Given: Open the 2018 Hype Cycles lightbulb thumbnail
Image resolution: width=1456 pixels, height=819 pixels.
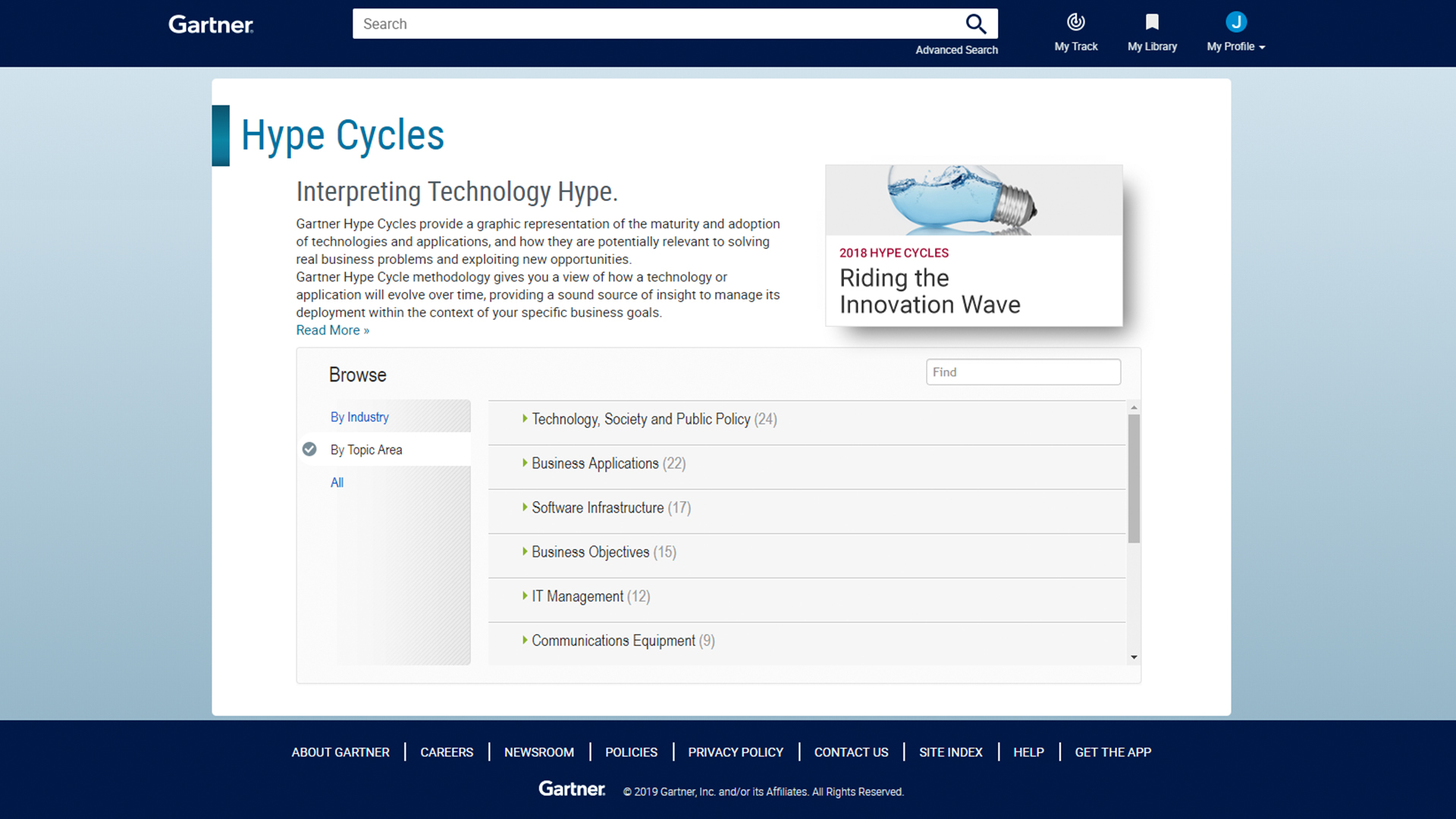Looking at the screenshot, I should click(974, 200).
